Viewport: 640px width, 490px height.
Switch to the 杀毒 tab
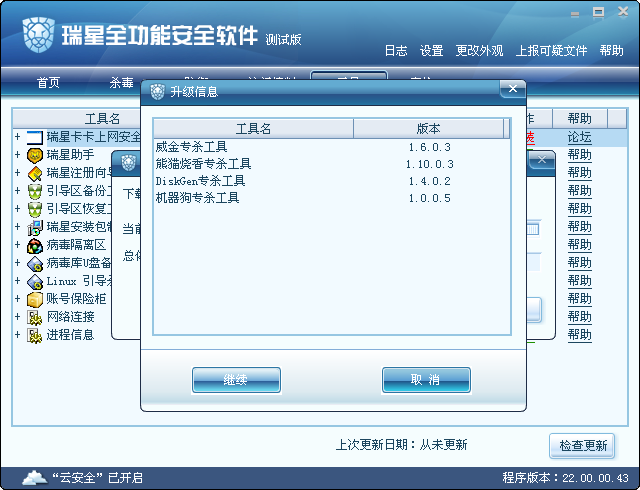pos(121,82)
